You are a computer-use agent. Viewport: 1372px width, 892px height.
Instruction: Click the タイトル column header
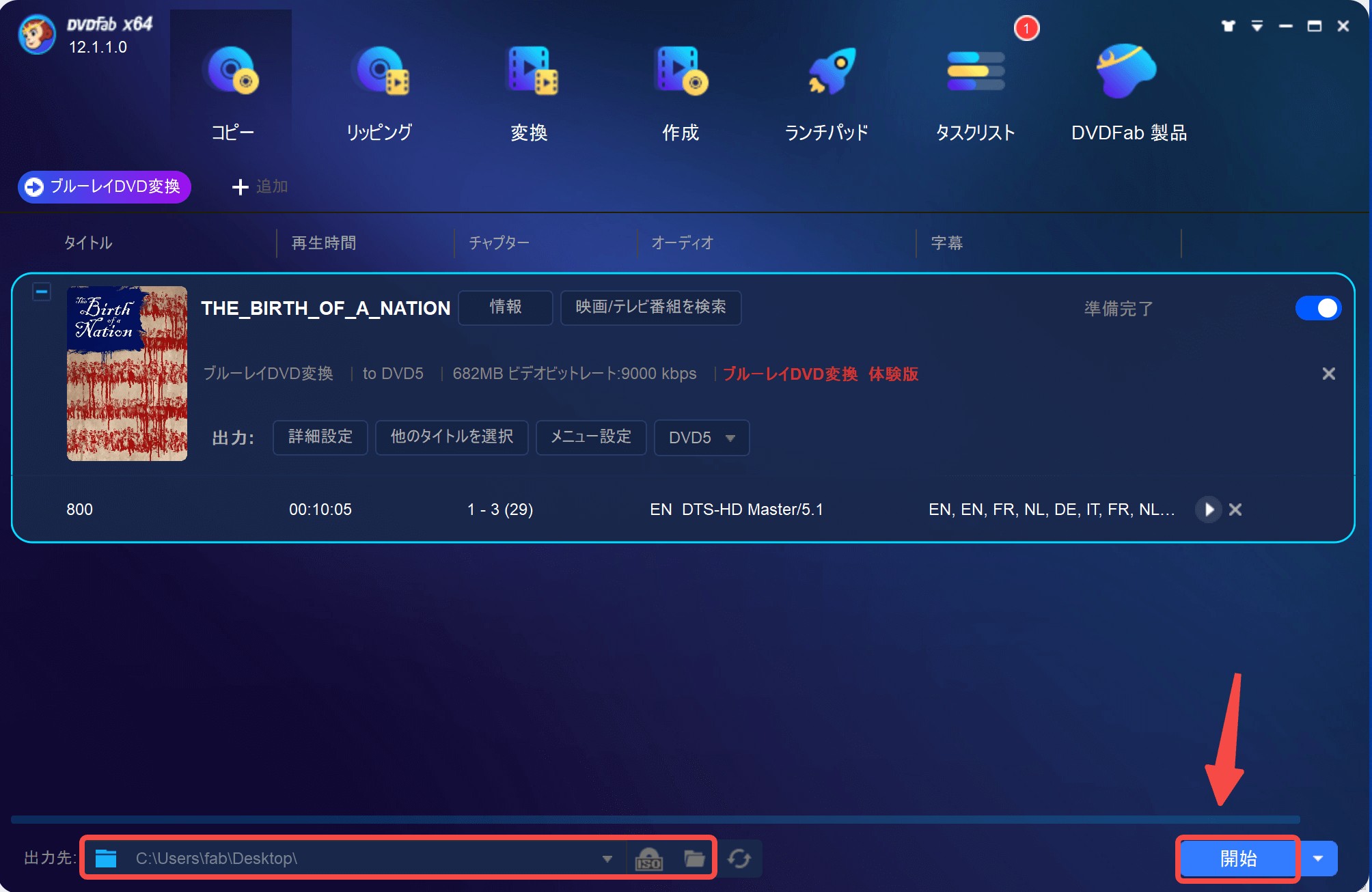pyautogui.click(x=88, y=243)
